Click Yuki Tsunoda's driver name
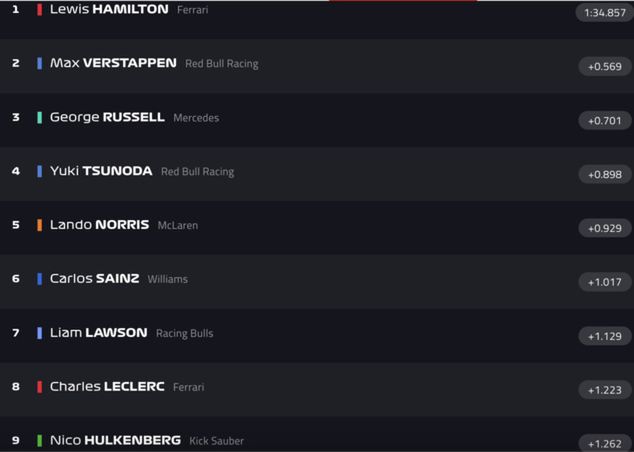Viewport: 634px width, 452px height. (101, 171)
